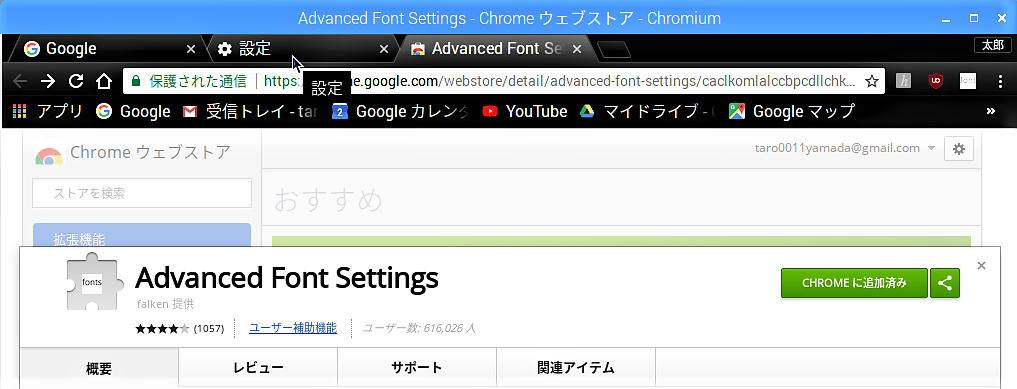Open the アプリ bookmark
The image size is (1017, 389).
tap(47, 112)
